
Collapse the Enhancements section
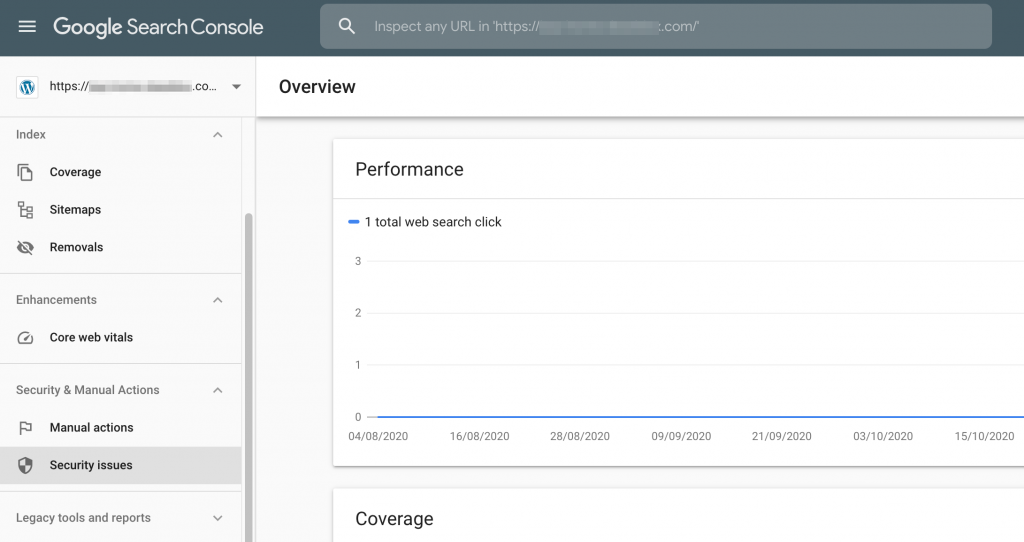(218, 300)
